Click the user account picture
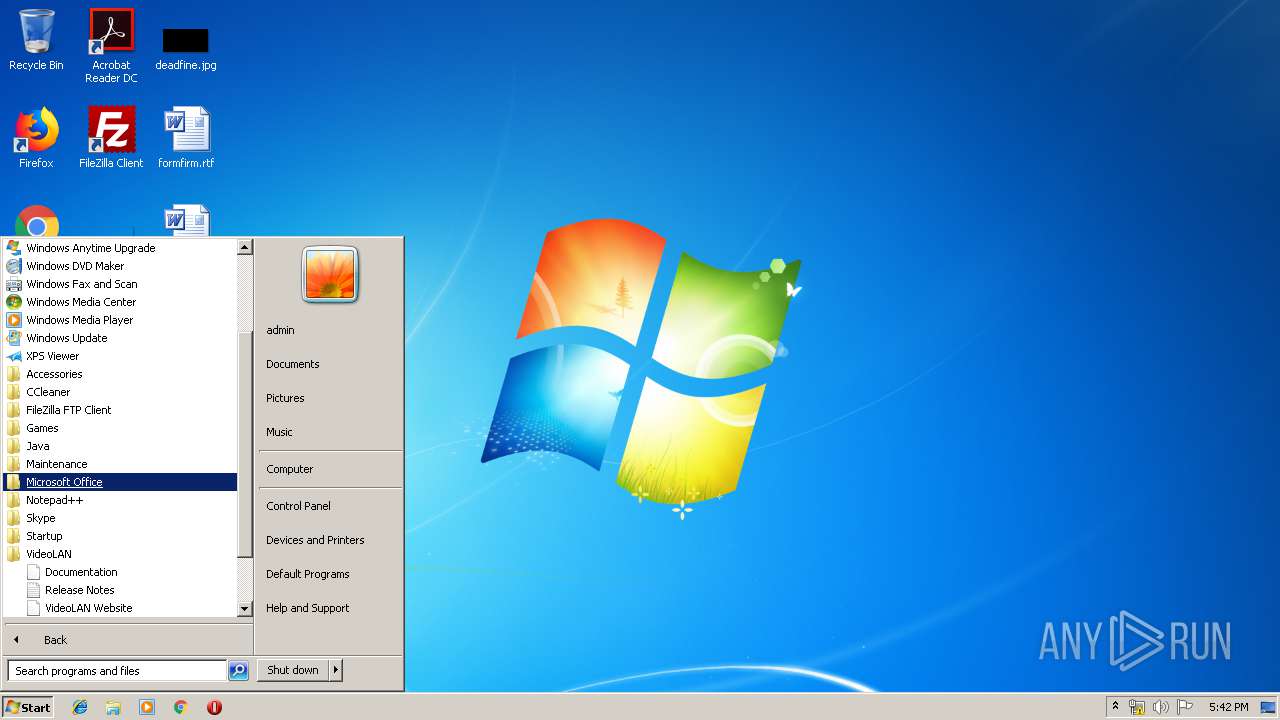Screen dimensions: 1280x720 330,274
